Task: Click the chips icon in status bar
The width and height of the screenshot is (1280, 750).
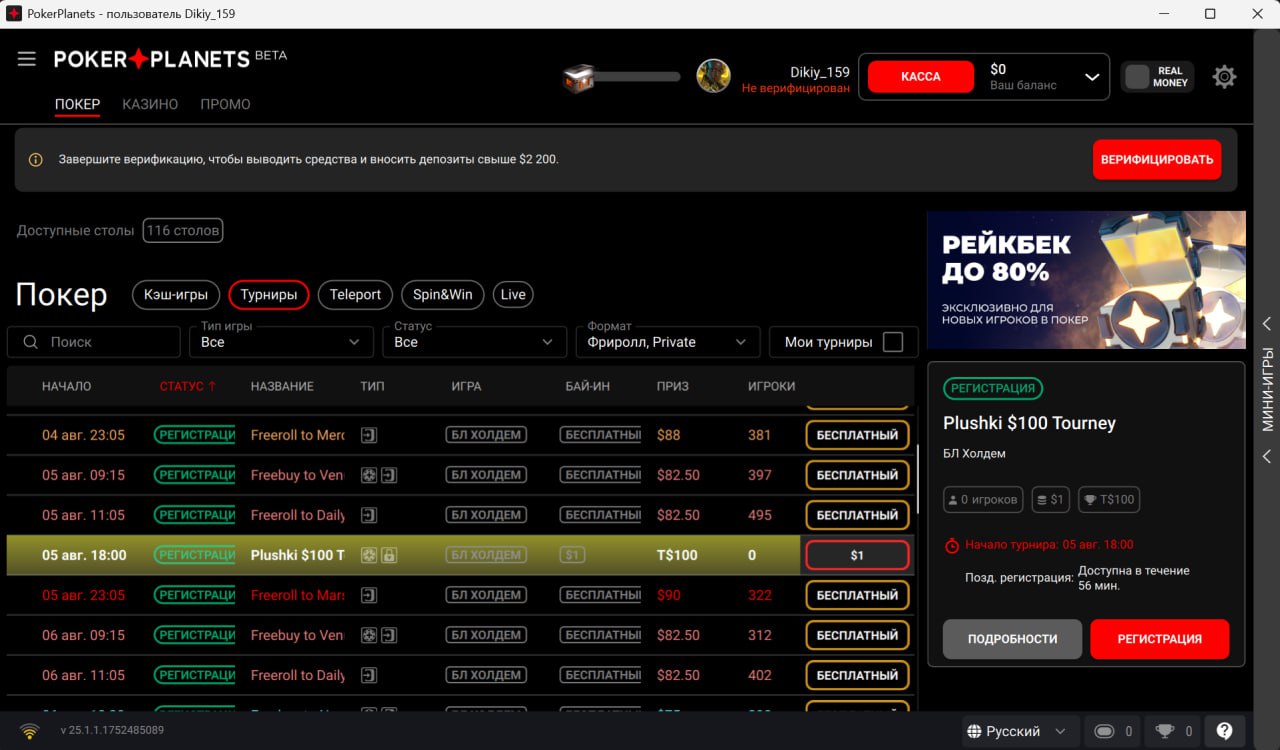Action: point(1104,731)
